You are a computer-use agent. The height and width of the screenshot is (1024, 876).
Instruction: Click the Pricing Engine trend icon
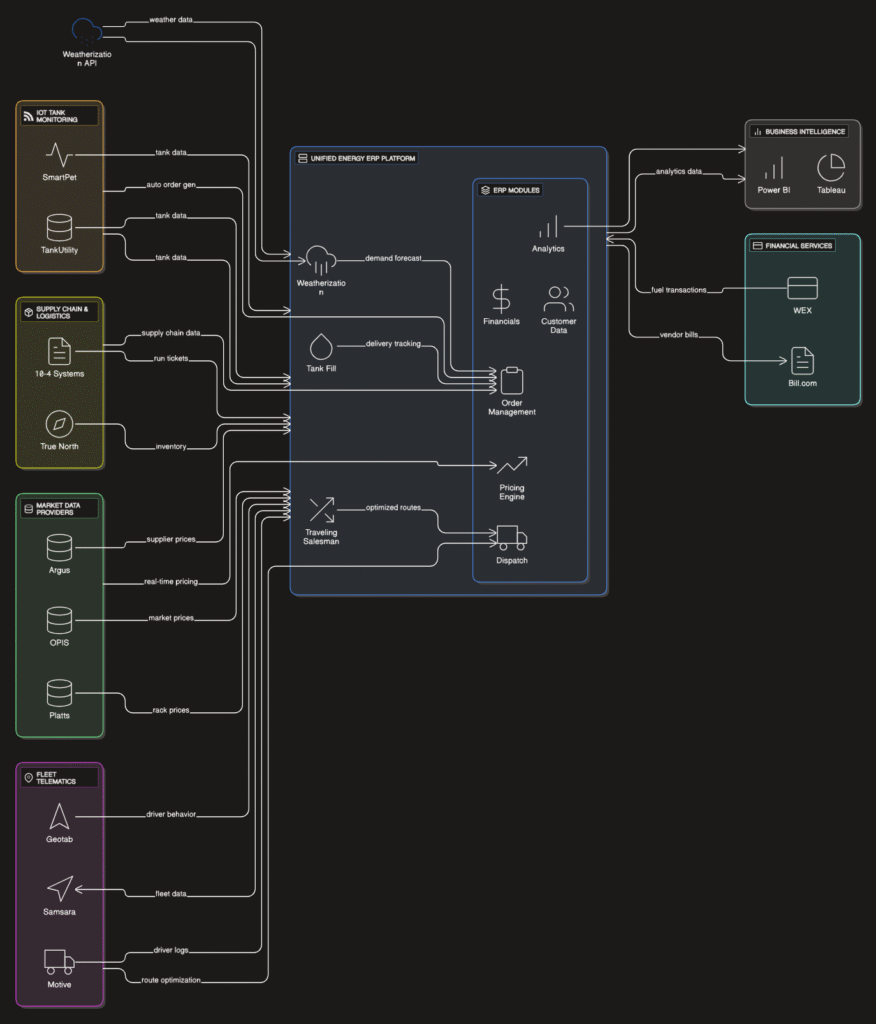511,466
